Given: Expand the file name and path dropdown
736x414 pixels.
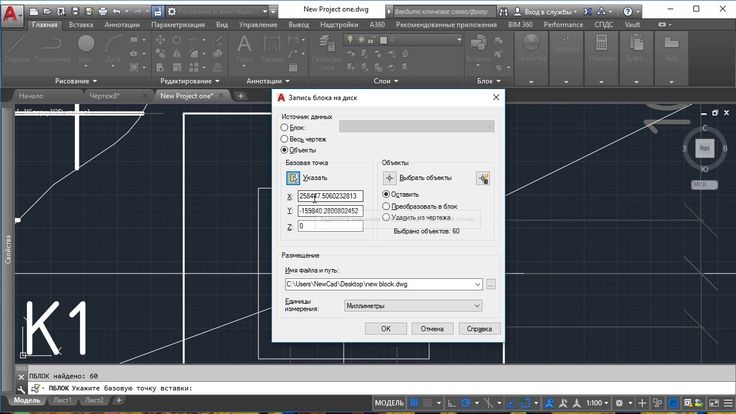Looking at the screenshot, I should pyautogui.click(x=478, y=285).
